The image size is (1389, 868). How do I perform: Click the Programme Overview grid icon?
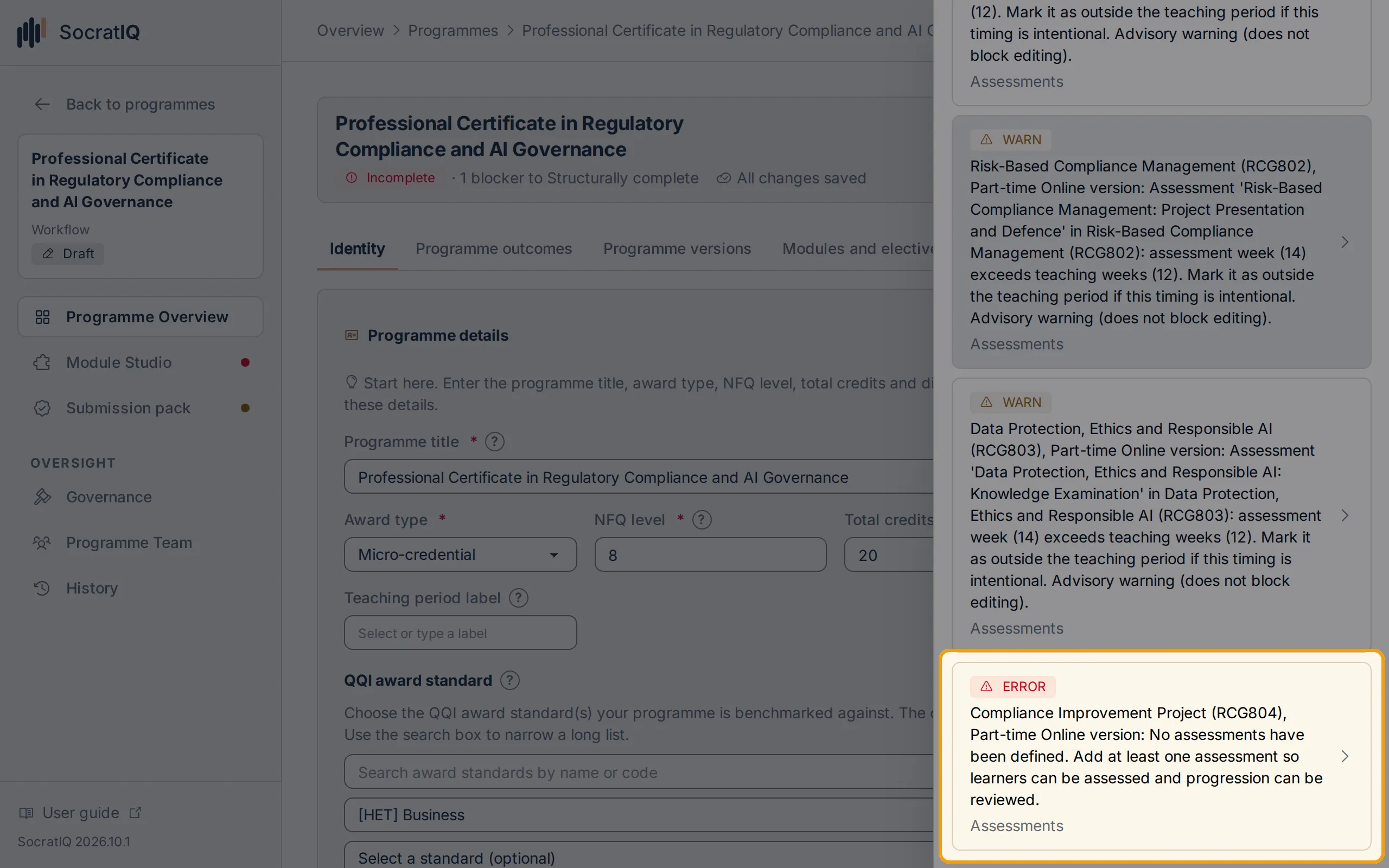[42, 317]
